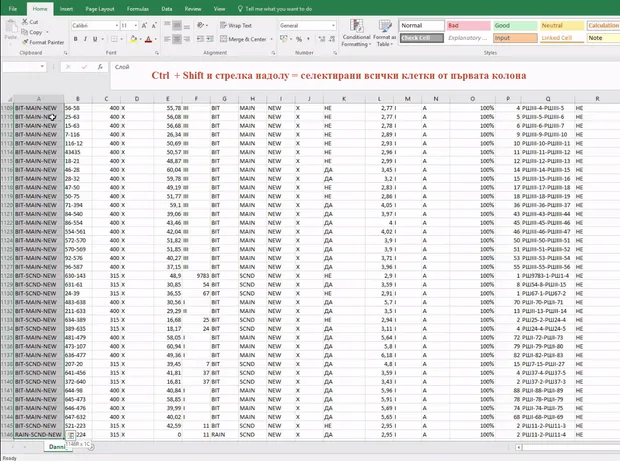Click Decrease Indent icon

(x=200, y=39)
